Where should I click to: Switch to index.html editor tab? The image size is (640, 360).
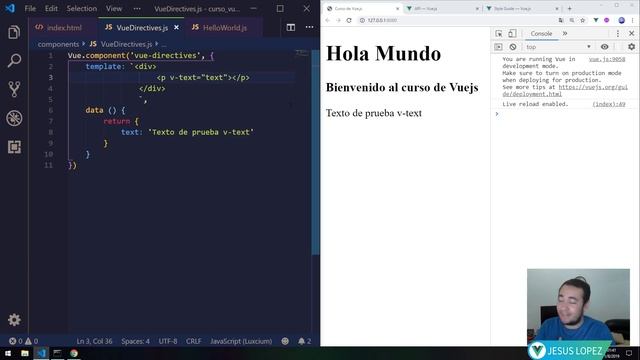63,27
